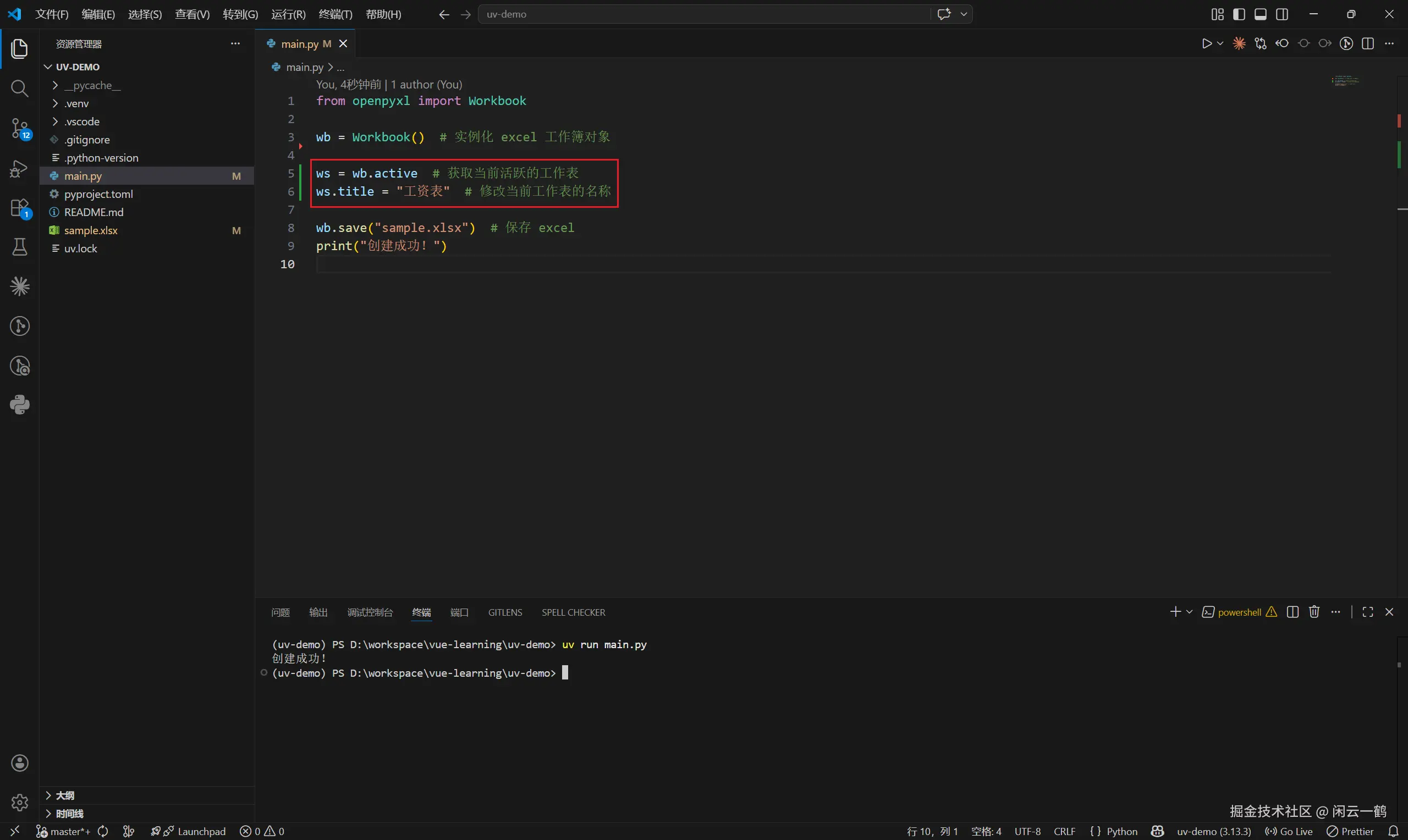Open the Python sidebar panel
The height and width of the screenshot is (840, 1408).
pos(19,405)
